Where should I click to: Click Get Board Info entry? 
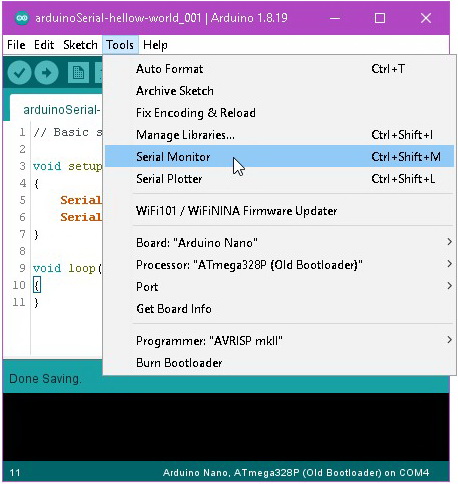(x=279, y=308)
